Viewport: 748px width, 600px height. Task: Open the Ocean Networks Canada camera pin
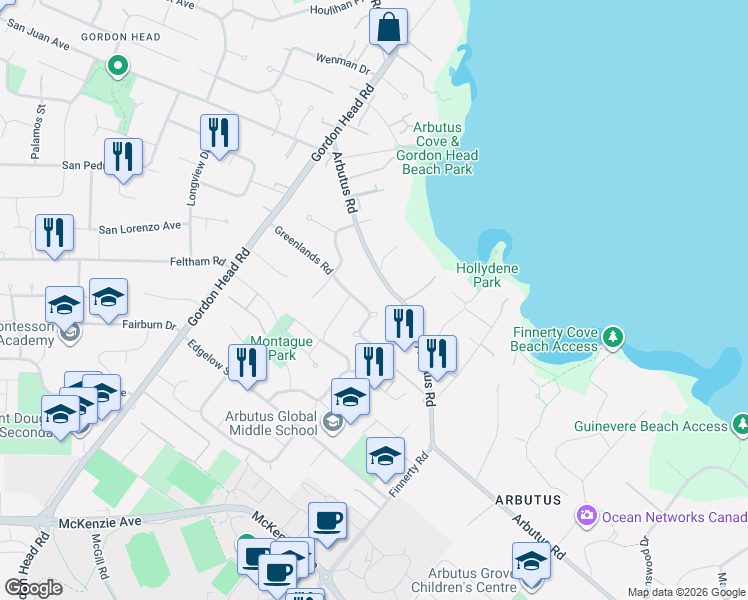[586, 517]
